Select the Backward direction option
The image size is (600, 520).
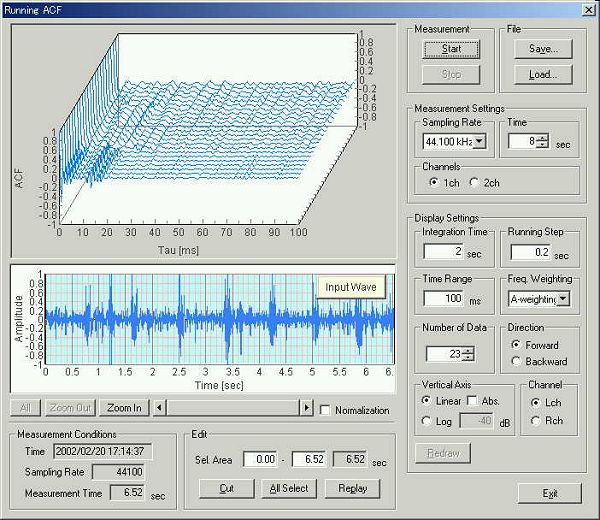[515, 361]
